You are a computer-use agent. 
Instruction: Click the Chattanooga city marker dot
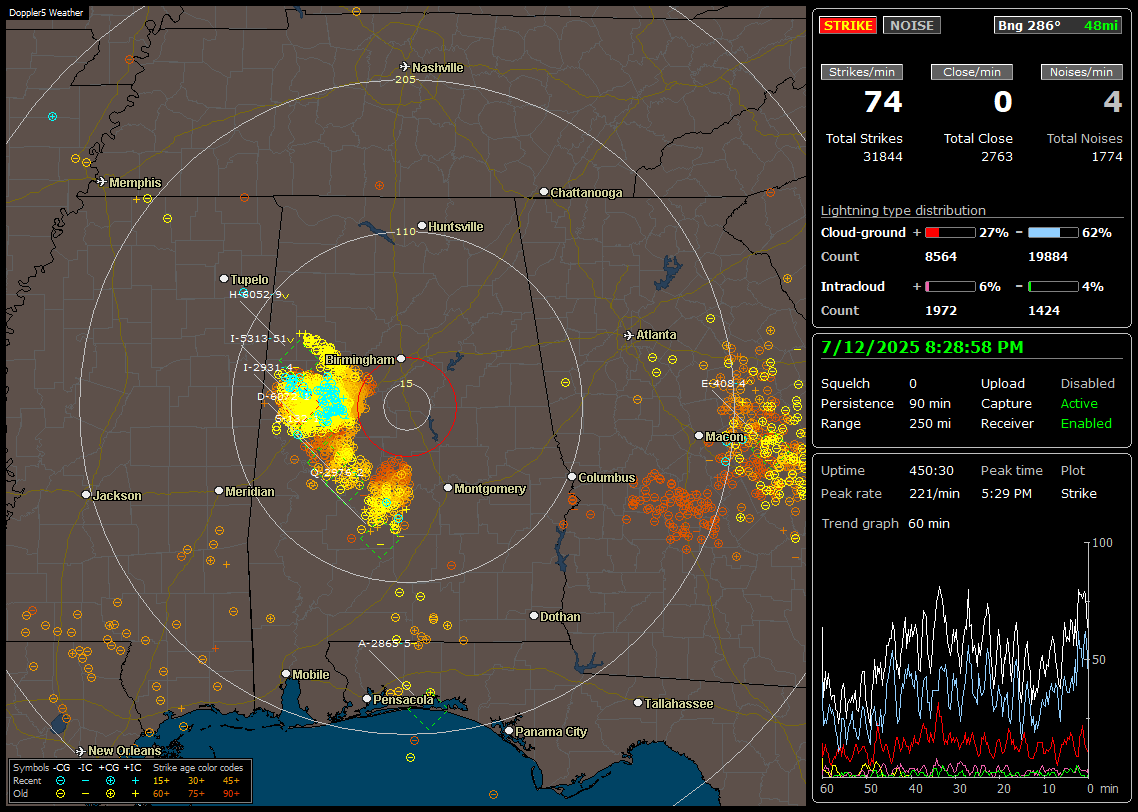click(x=544, y=192)
